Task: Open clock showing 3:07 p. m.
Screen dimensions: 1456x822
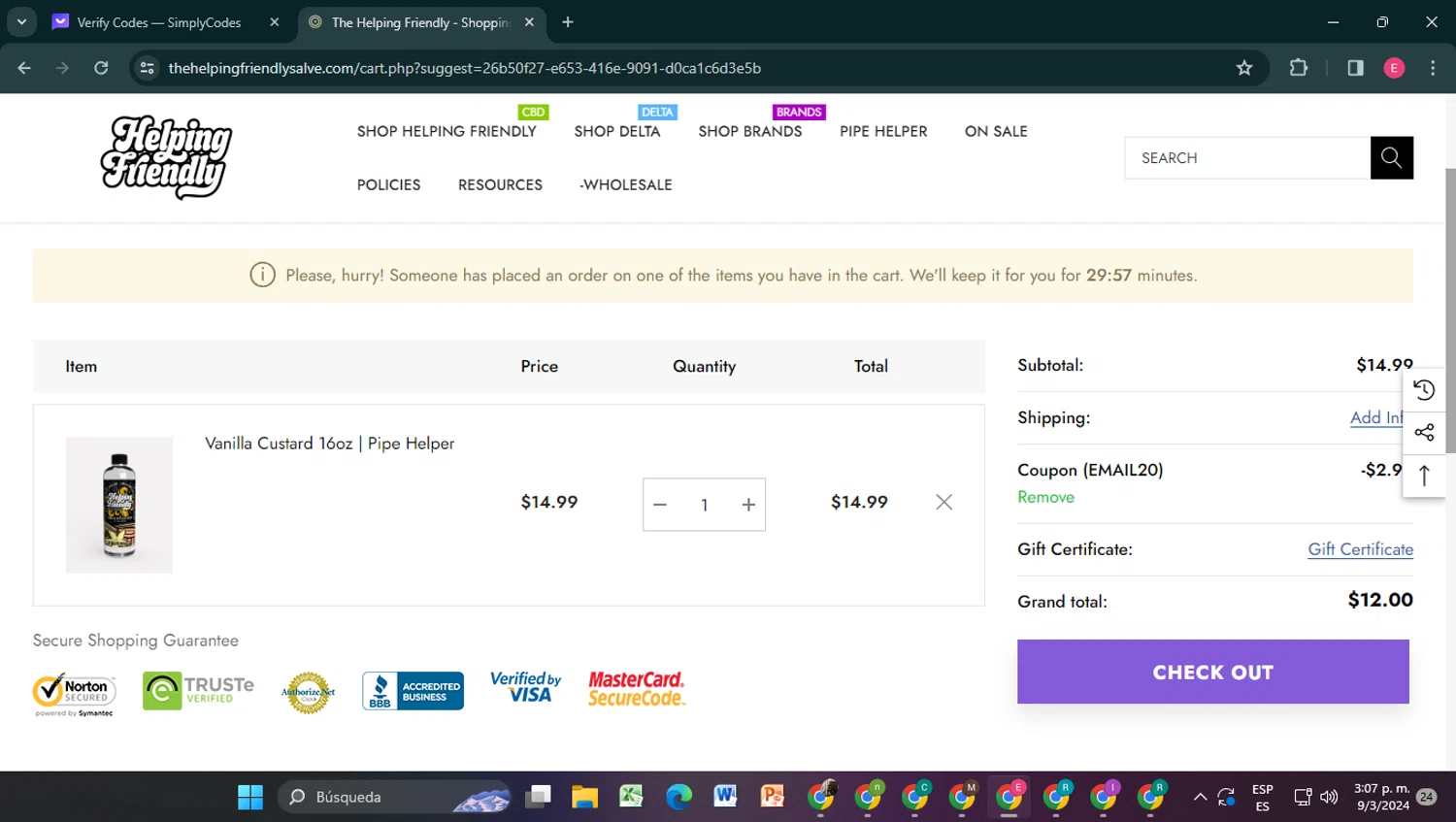Action: coord(1382,797)
